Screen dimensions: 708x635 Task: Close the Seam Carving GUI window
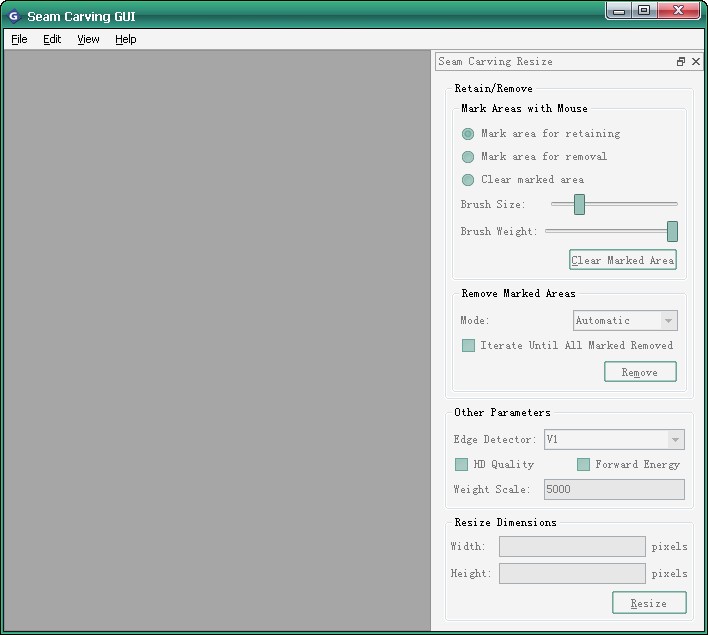[x=678, y=11]
